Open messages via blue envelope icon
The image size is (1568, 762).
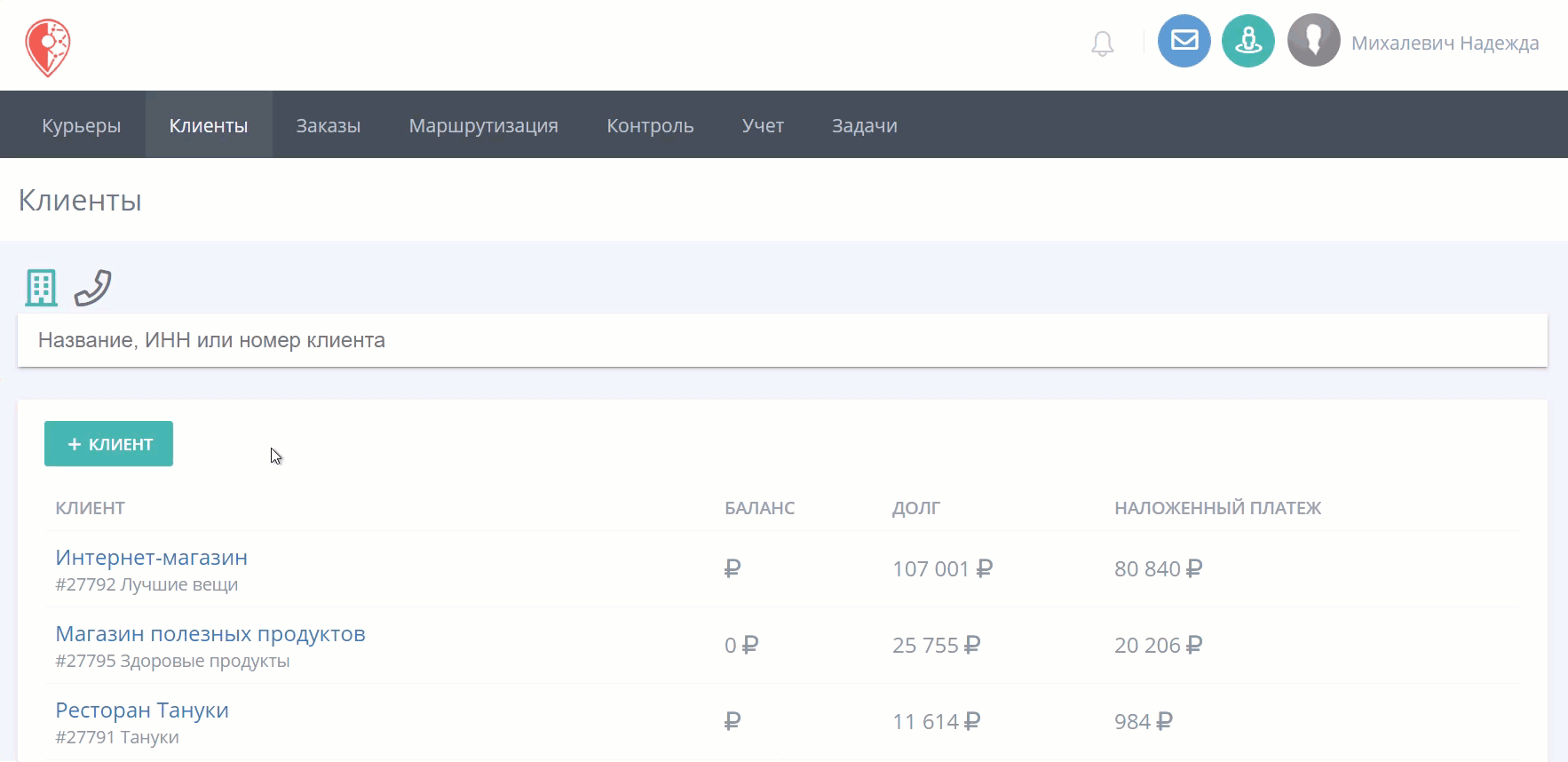coord(1184,41)
